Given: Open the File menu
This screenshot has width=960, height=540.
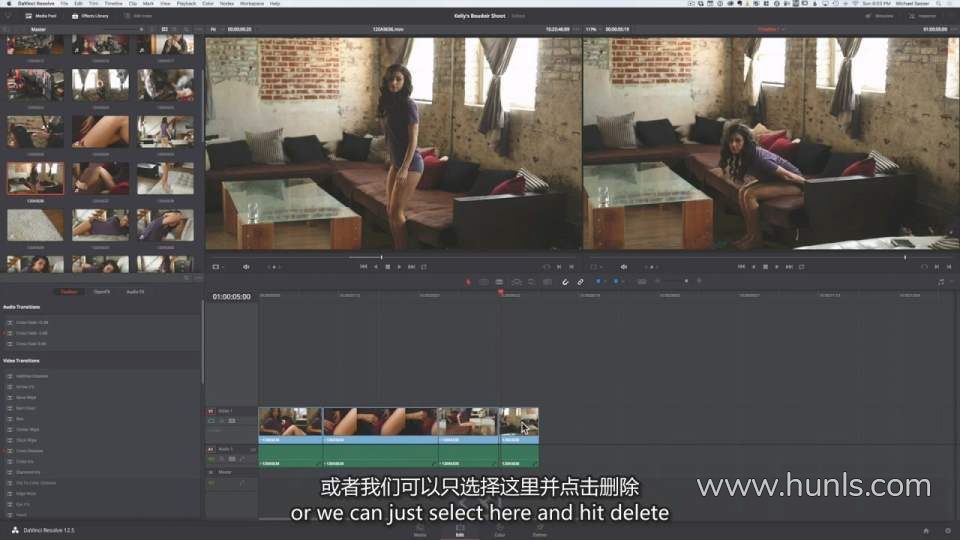Looking at the screenshot, I should (x=64, y=4).
